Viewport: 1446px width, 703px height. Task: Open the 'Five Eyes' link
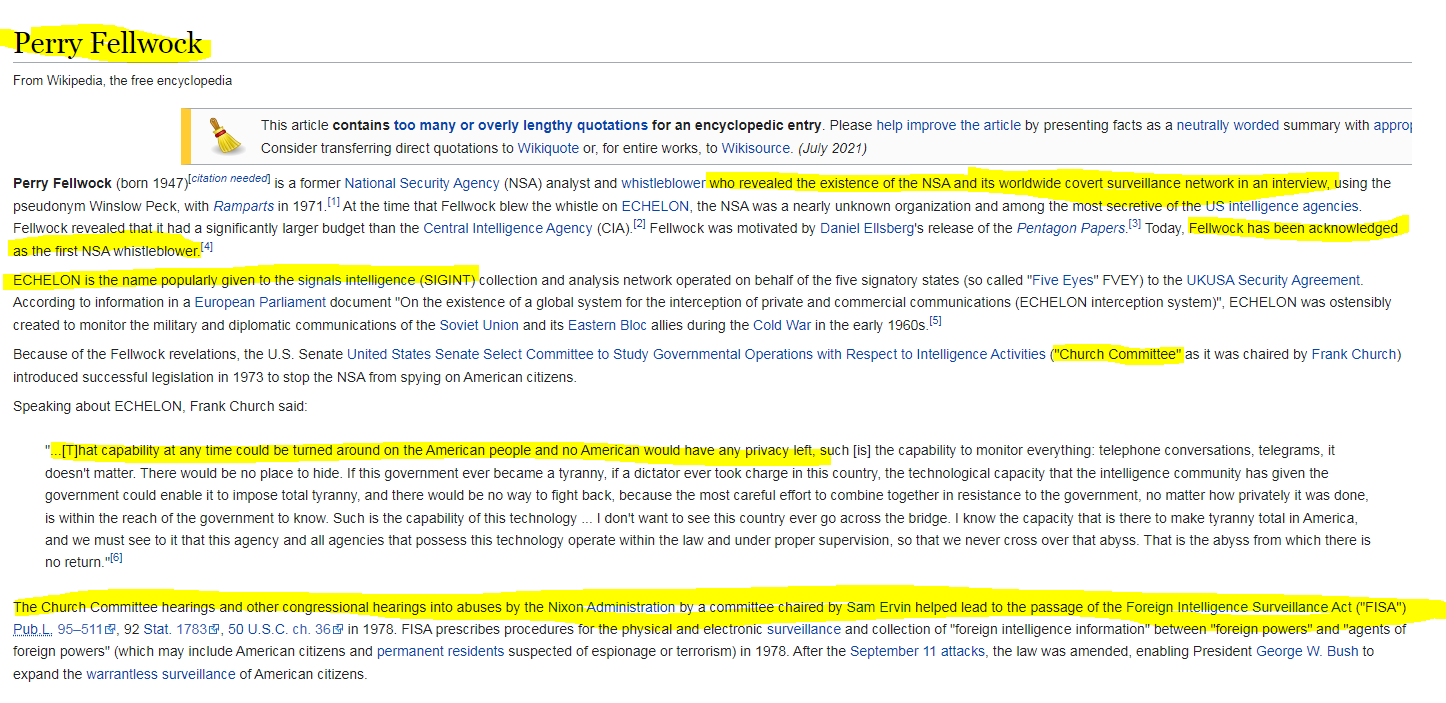[x=1062, y=280]
